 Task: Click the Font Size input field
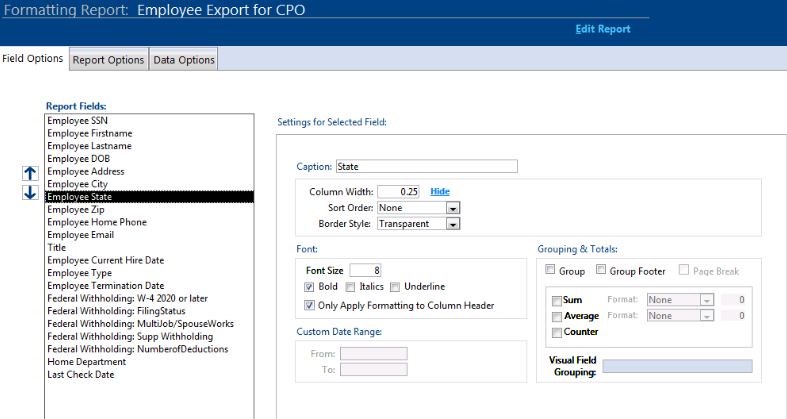click(x=365, y=270)
